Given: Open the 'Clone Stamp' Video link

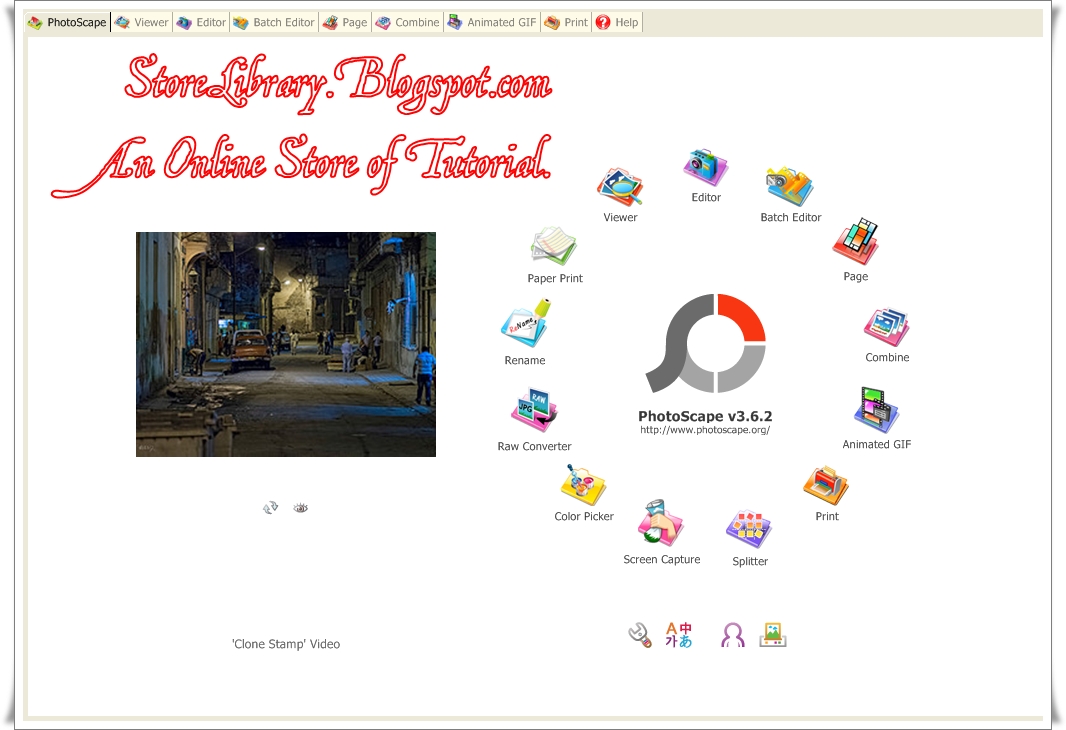Looking at the screenshot, I should pos(286,644).
